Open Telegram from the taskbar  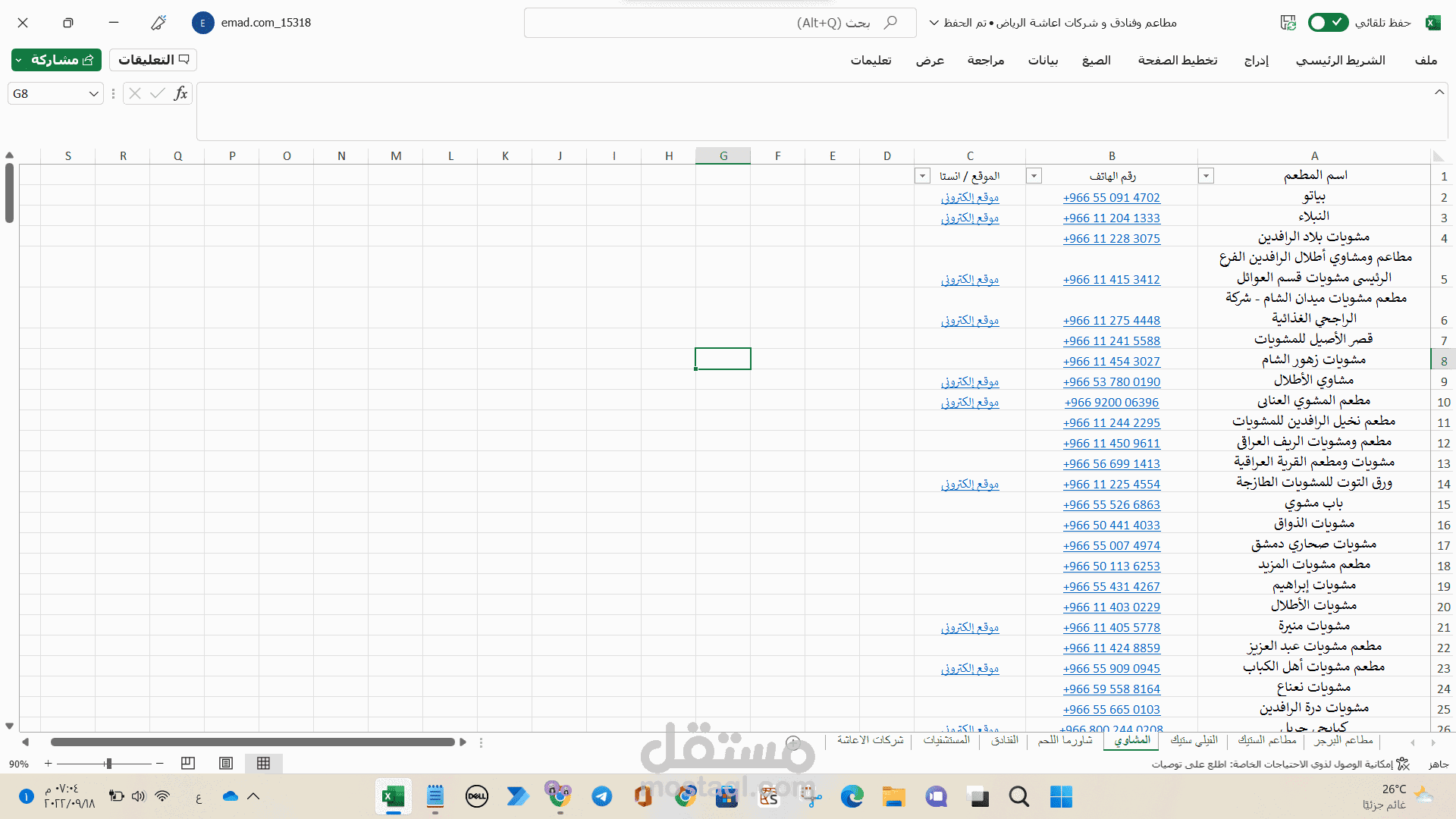pyautogui.click(x=602, y=796)
